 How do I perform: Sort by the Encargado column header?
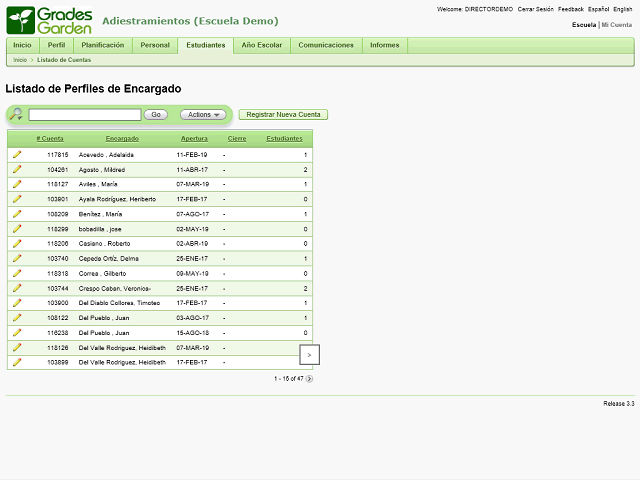click(122, 138)
